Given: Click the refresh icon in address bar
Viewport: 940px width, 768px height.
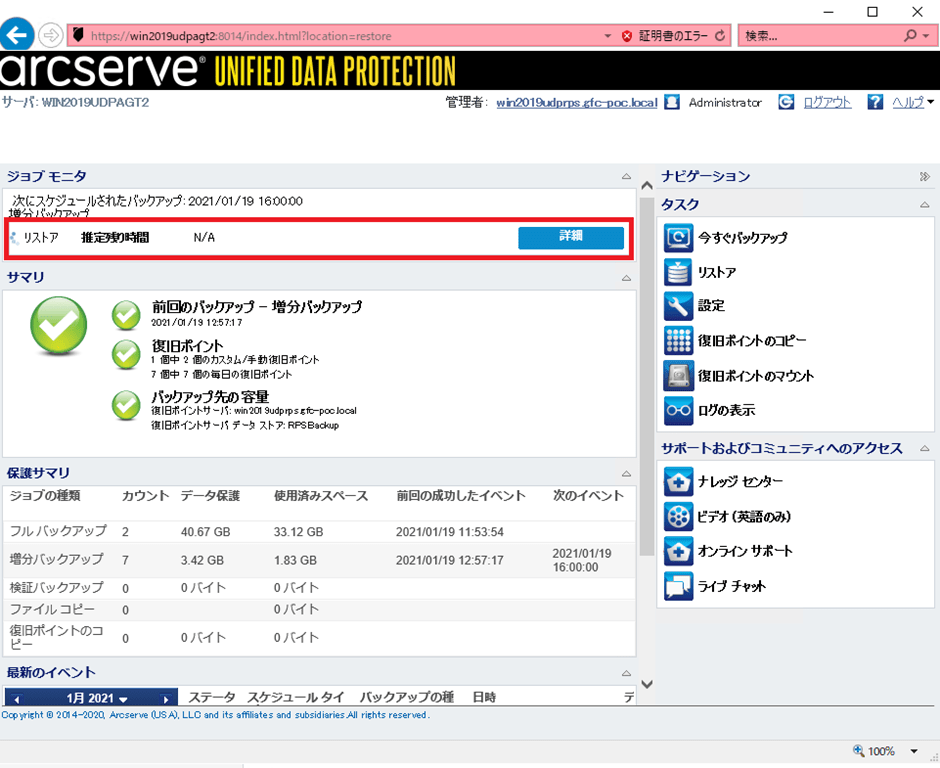Looking at the screenshot, I should pyautogui.click(x=720, y=36).
